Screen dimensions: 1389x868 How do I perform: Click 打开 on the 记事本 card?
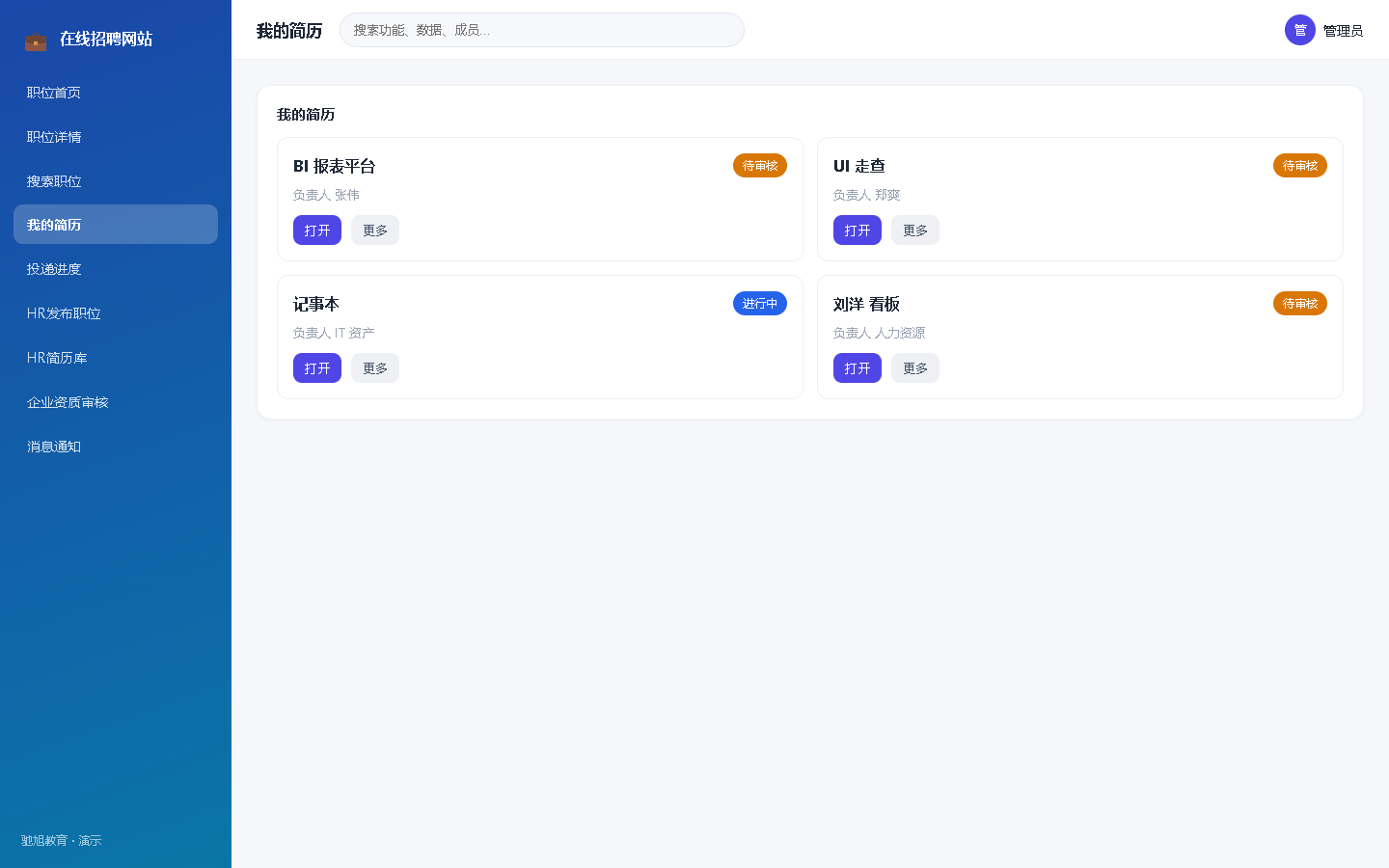point(317,368)
